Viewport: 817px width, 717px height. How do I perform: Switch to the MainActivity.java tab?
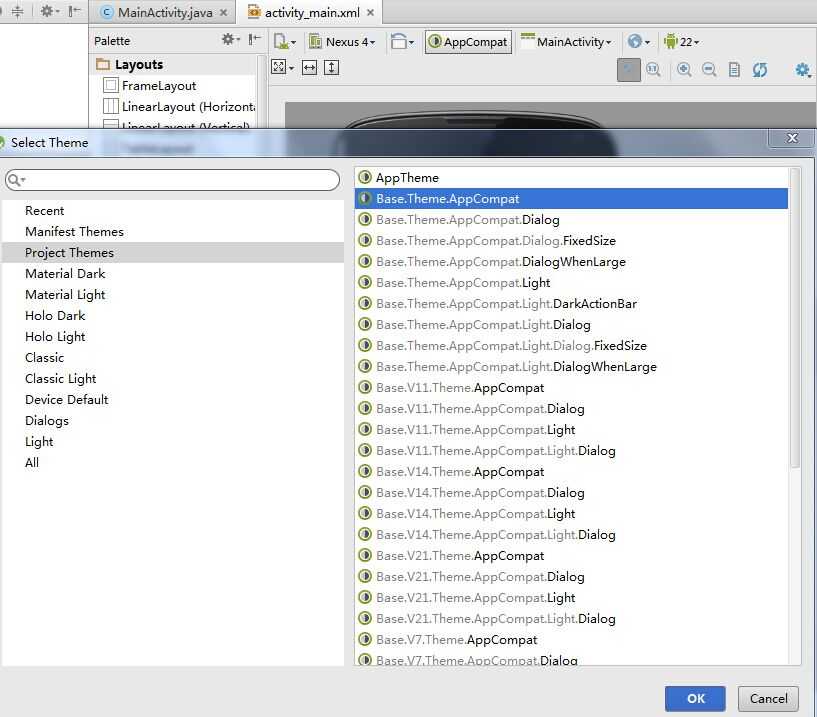point(164,13)
